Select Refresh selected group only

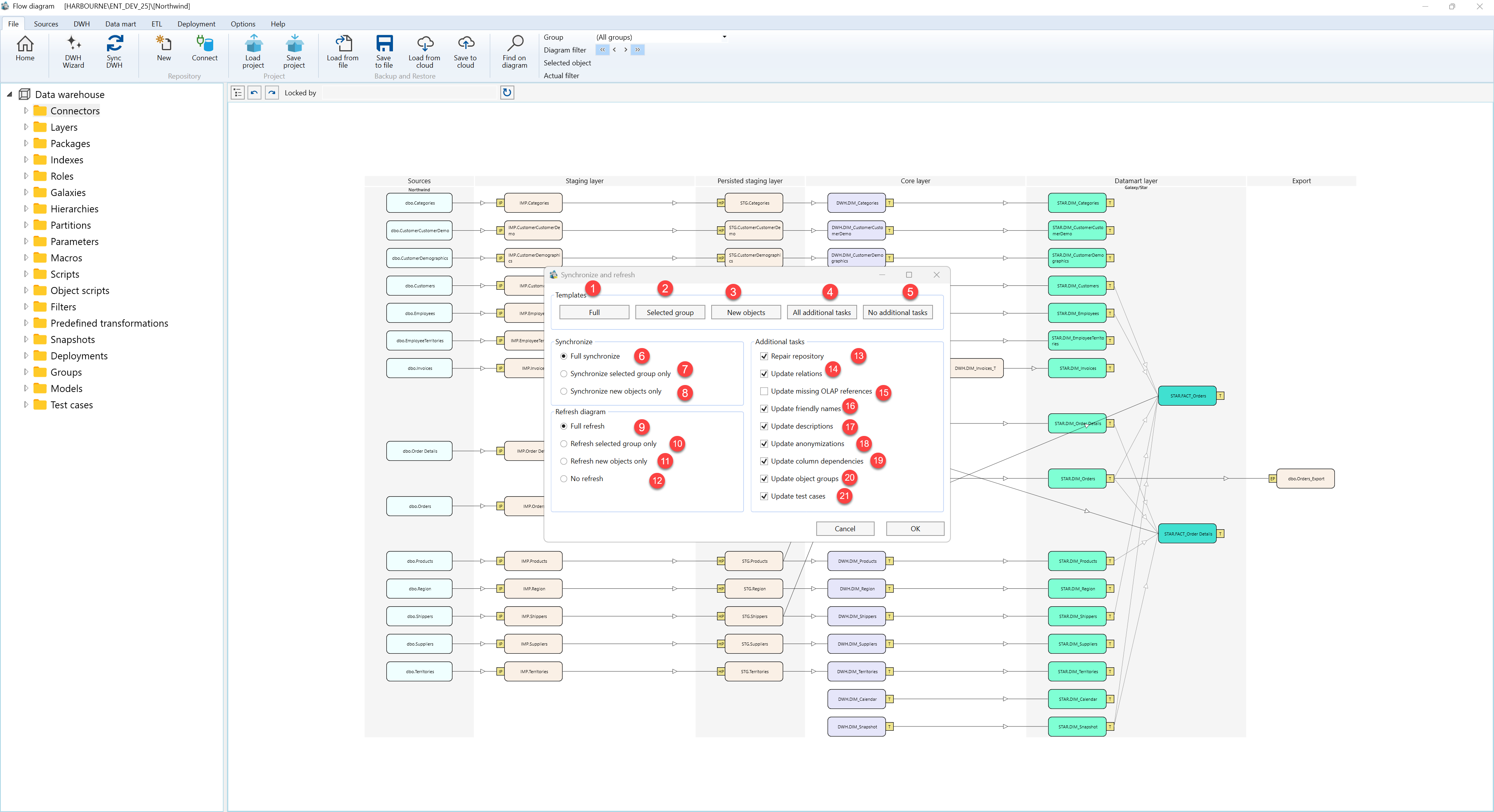click(564, 444)
